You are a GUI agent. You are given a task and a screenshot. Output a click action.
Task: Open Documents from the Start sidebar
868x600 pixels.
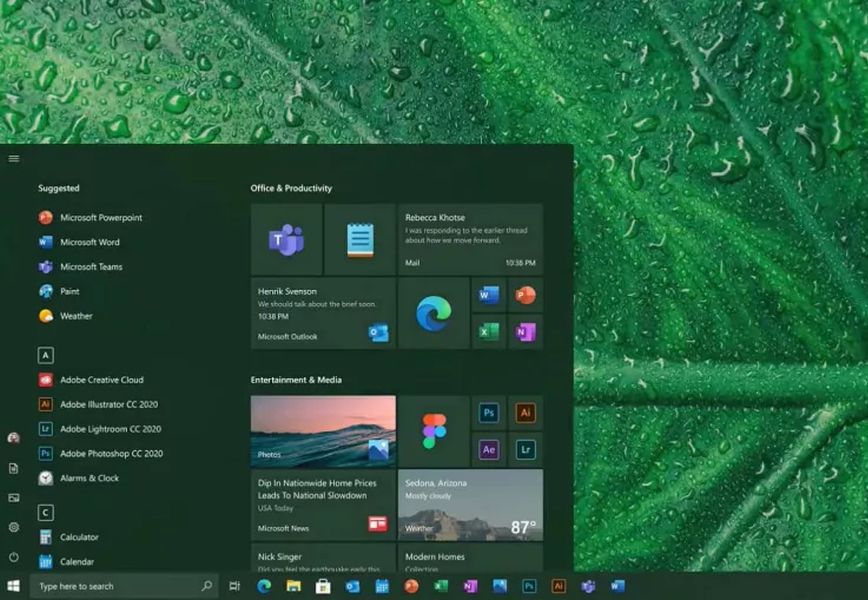coord(14,468)
